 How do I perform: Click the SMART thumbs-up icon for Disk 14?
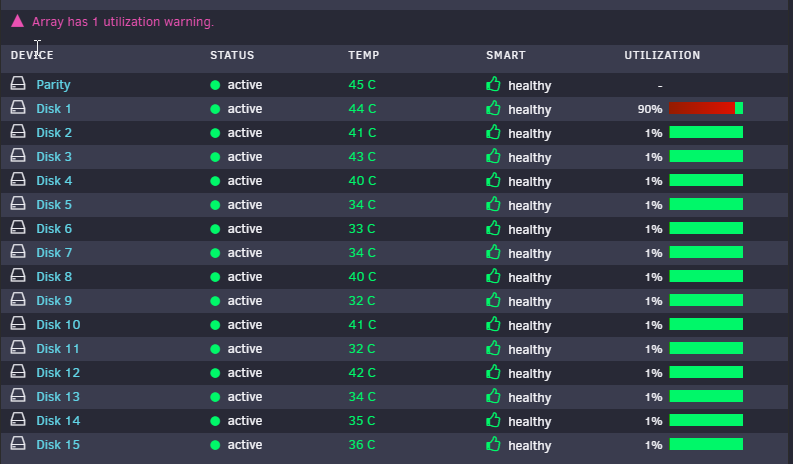click(x=493, y=420)
